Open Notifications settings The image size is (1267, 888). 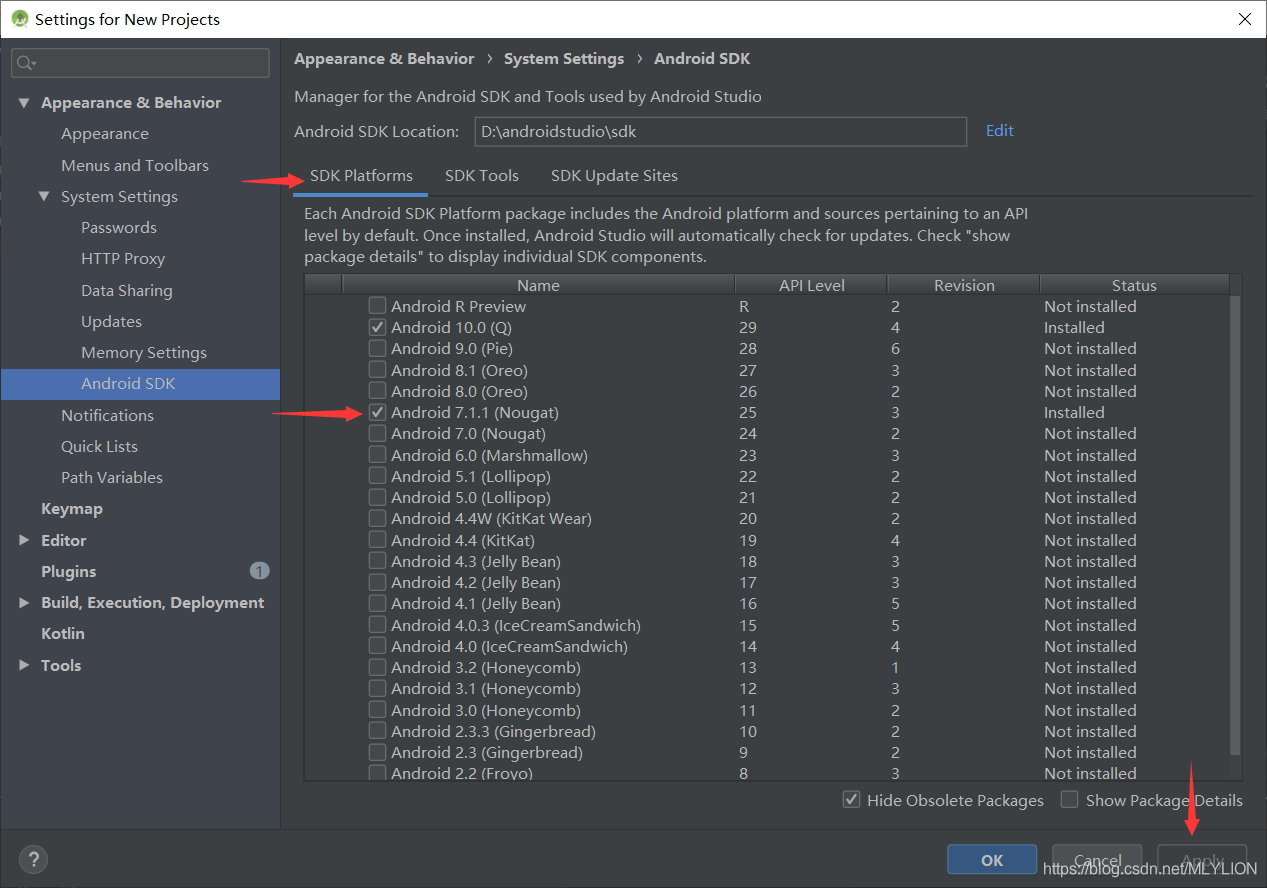pyautogui.click(x=107, y=415)
